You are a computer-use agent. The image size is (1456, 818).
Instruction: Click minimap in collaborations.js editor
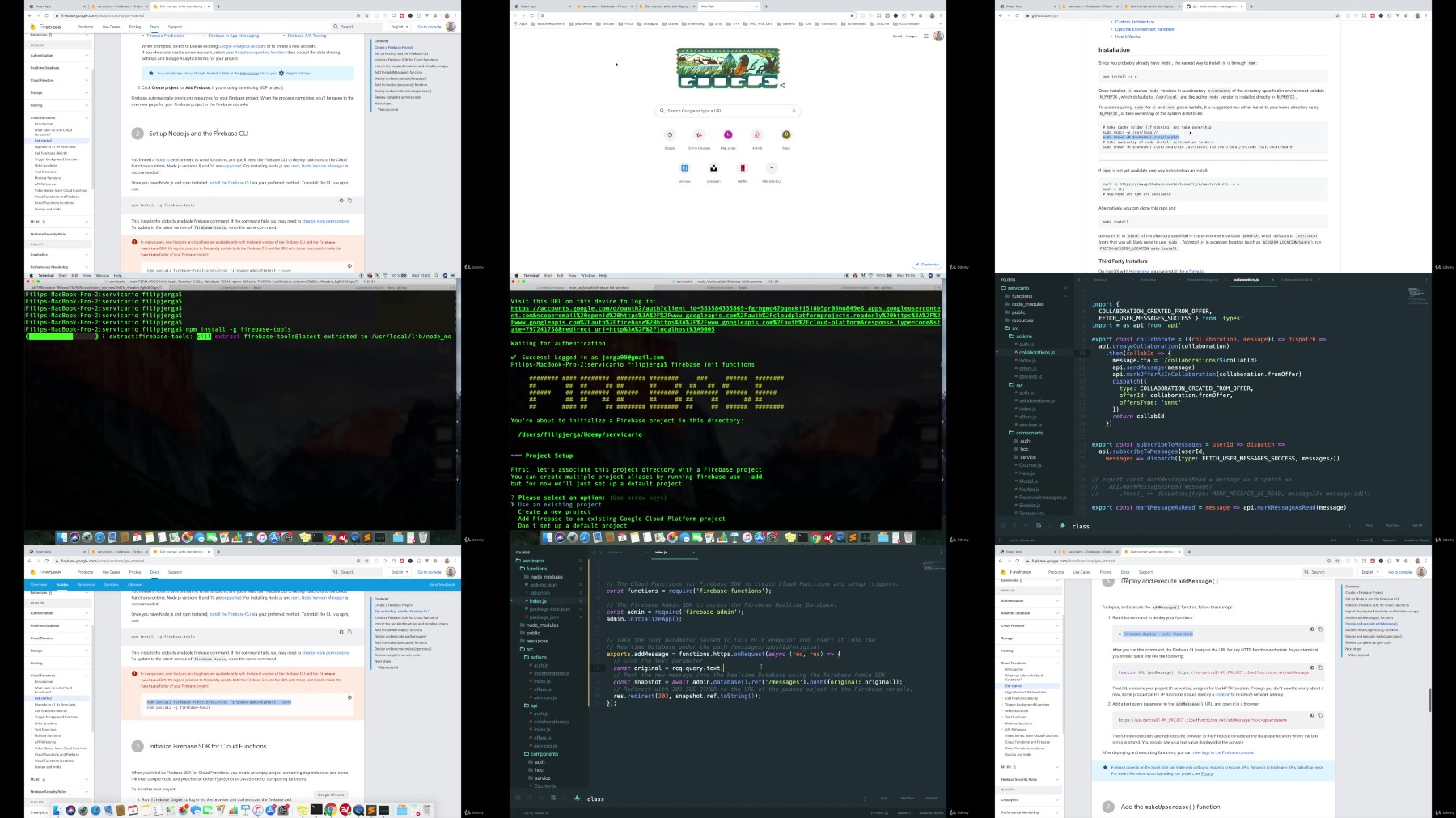coord(1417,296)
